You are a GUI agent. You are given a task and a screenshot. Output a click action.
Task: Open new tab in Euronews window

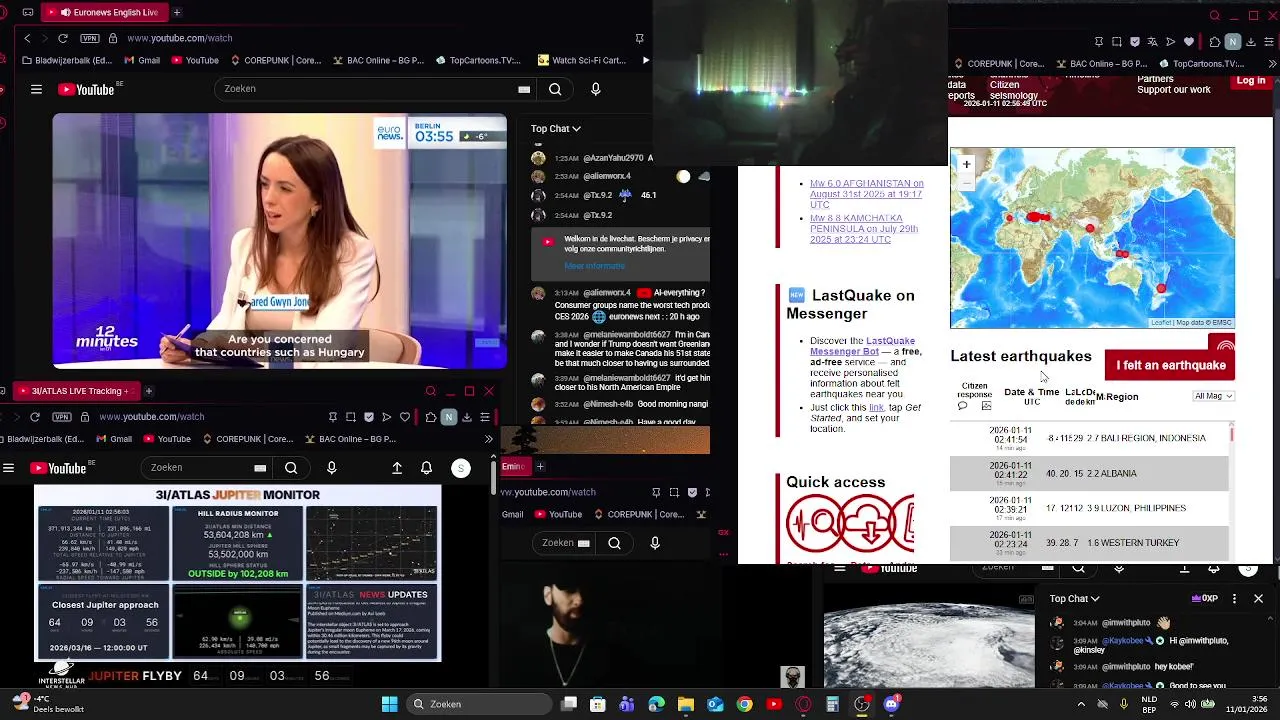177,12
